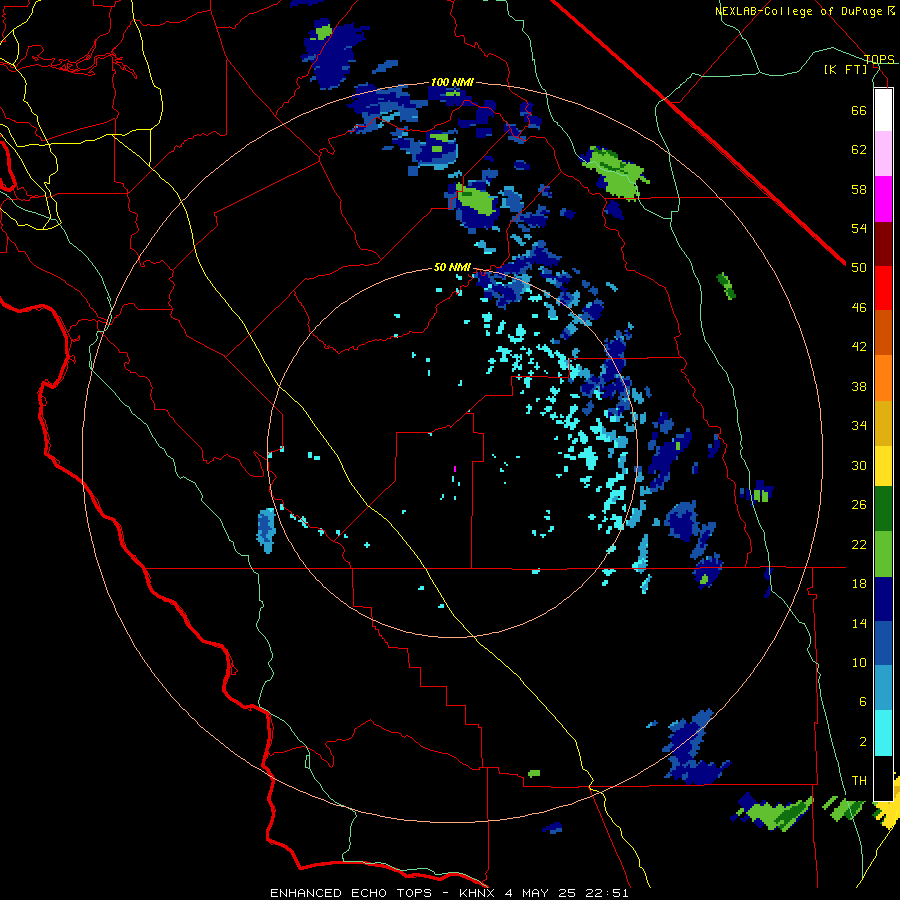Click the 50 NMI range ring label
The image size is (900, 900).
click(x=452, y=267)
